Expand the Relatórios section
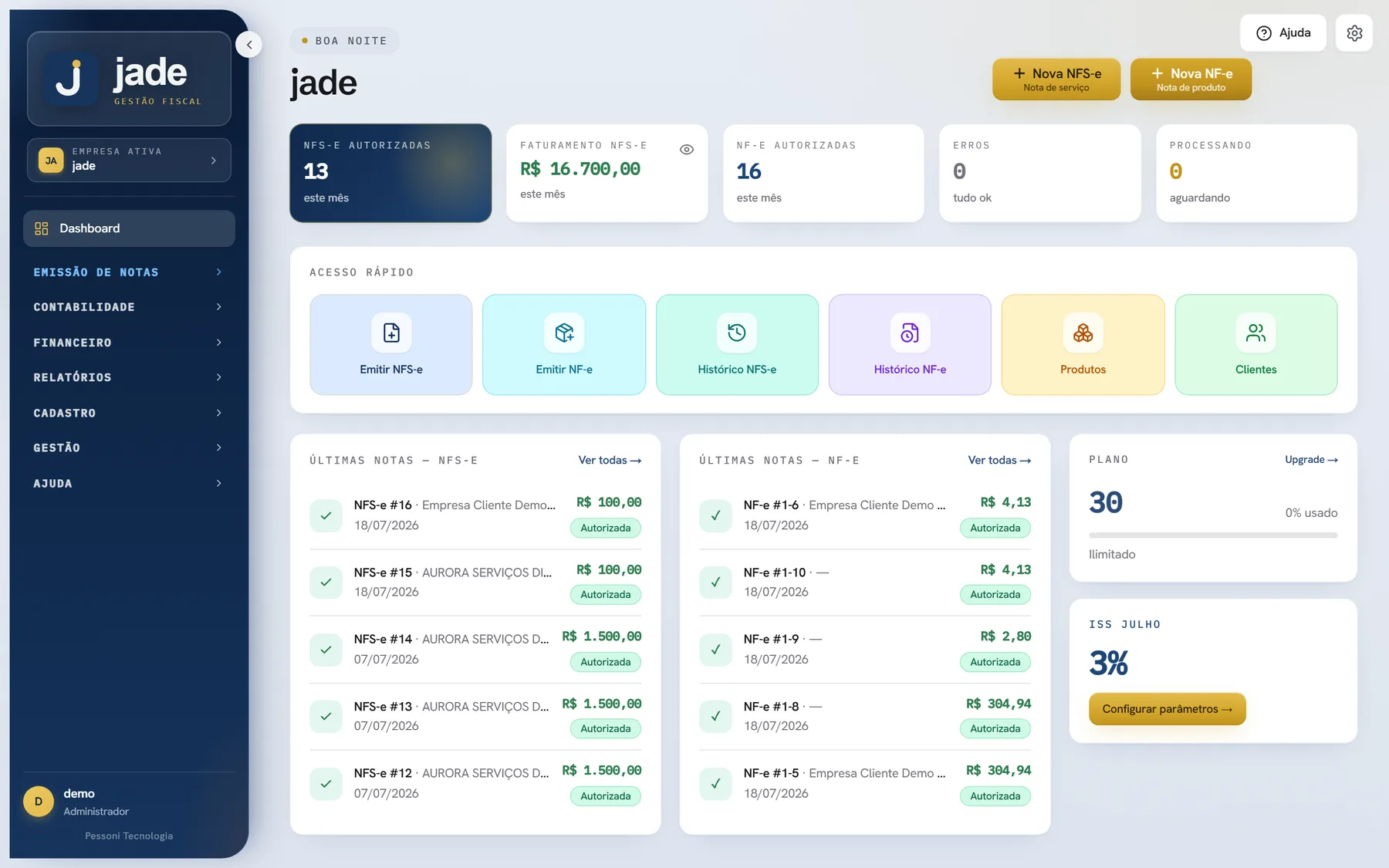The width and height of the screenshot is (1389, 868). [129, 377]
